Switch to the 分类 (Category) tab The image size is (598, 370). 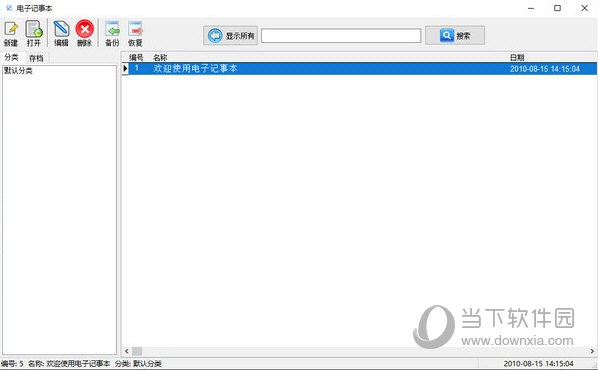point(11,58)
